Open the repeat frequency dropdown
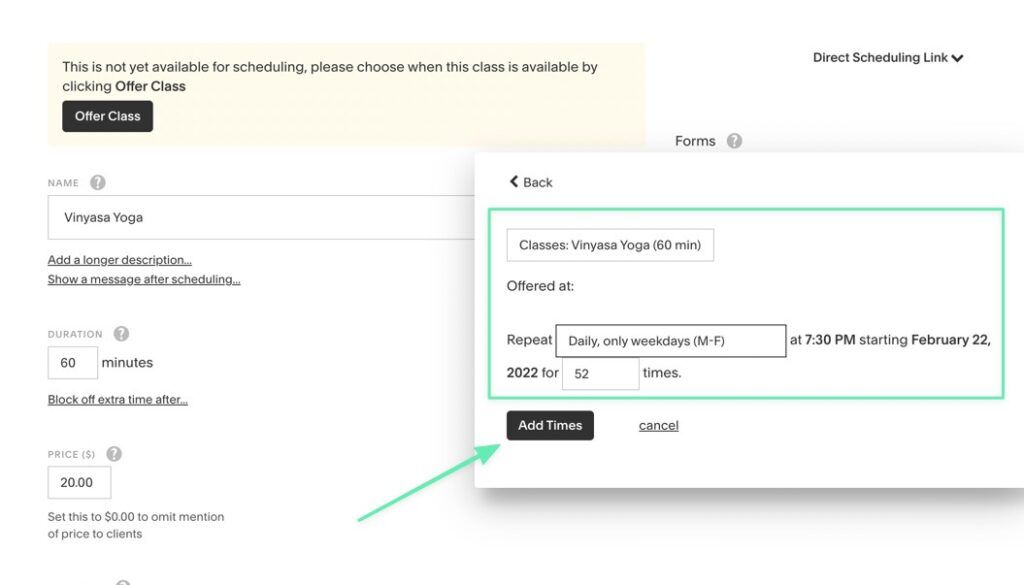Screen dimensions: 1024x585 click(x=670, y=340)
